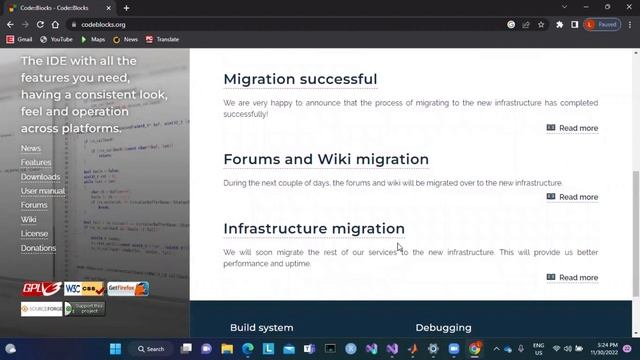Open the Extensions puzzle icon
This screenshot has width=640, height=360.
pyautogui.click(x=560, y=24)
